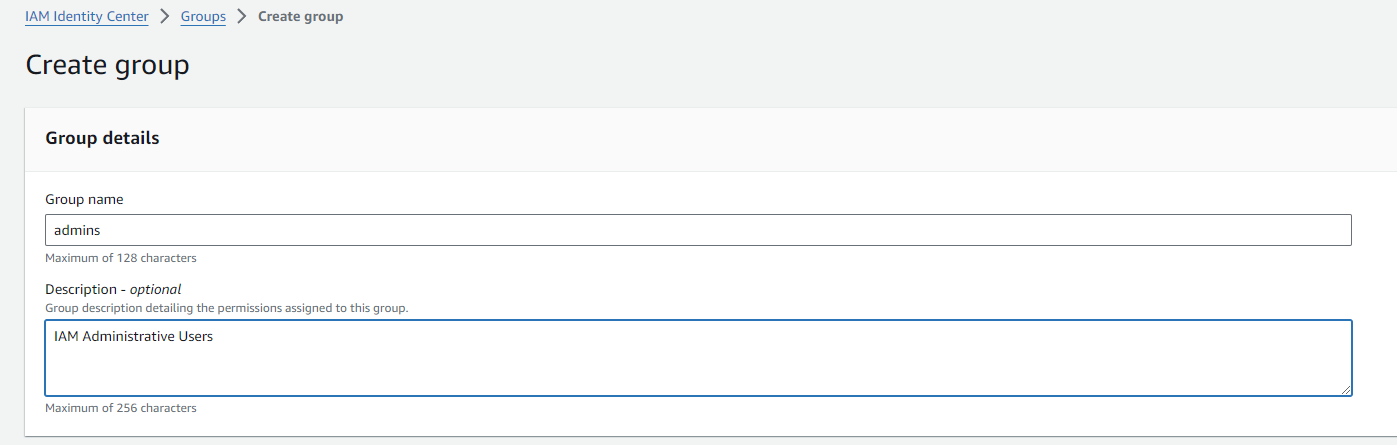Focus the Group name input field
Screen dimensions: 1397x445
pos(698,230)
